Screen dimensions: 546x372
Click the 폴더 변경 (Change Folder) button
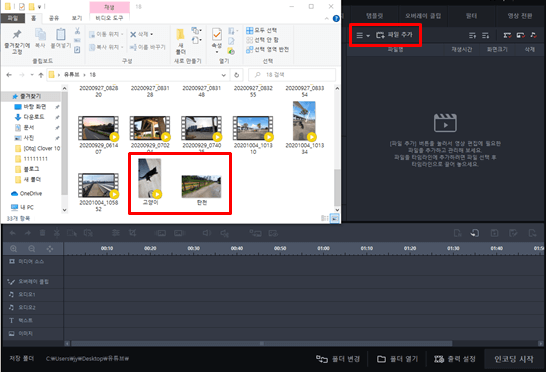(338, 359)
